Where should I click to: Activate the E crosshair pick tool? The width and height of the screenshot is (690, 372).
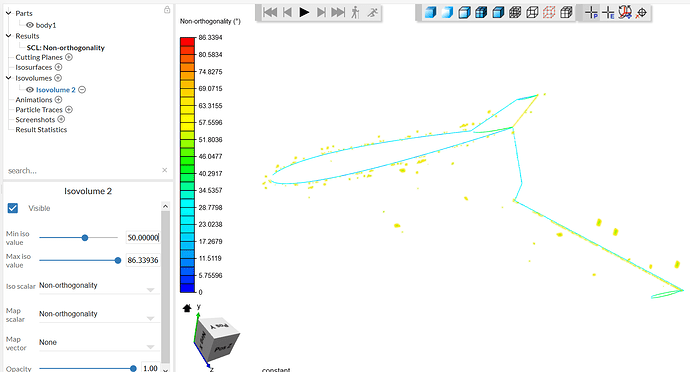click(x=608, y=12)
